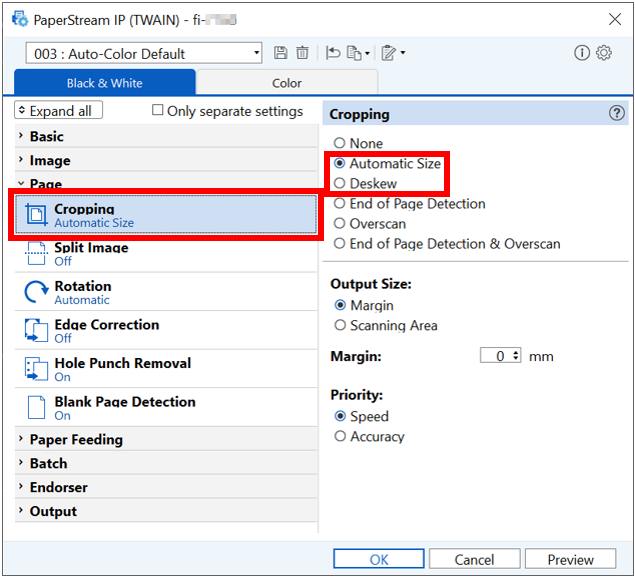Open the copy profile dropdown arrow
The image size is (635, 577).
click(x=367, y=53)
